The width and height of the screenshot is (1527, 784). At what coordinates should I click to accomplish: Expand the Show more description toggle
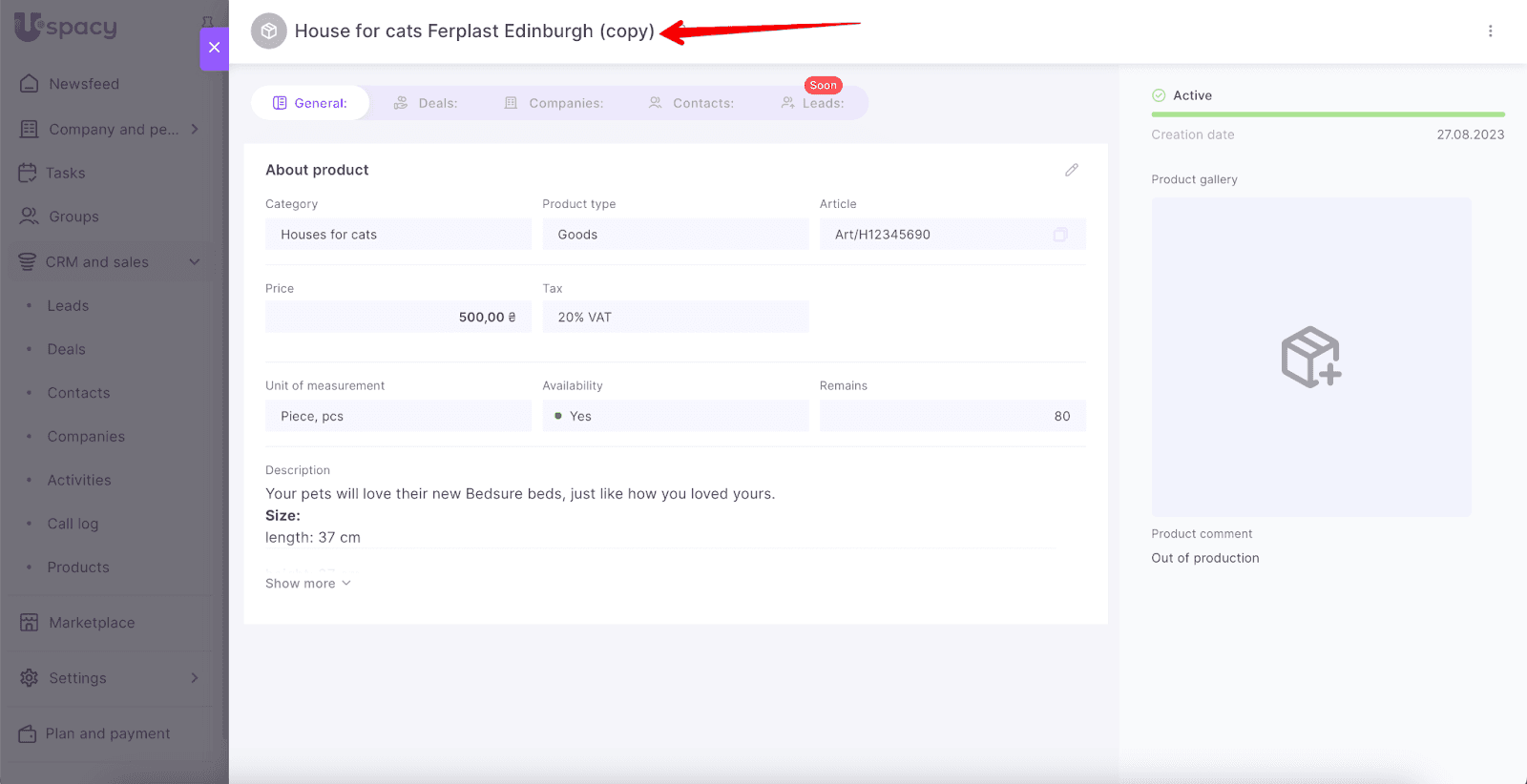click(307, 584)
